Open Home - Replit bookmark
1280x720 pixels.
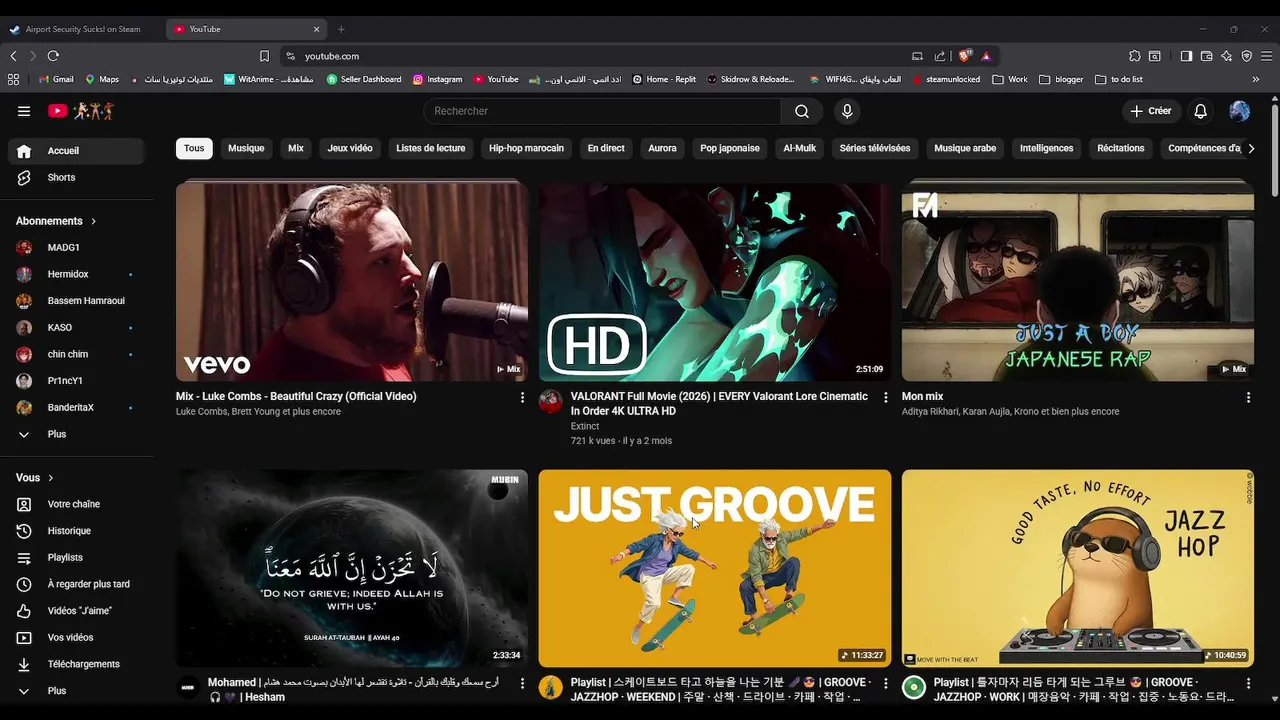(664, 79)
